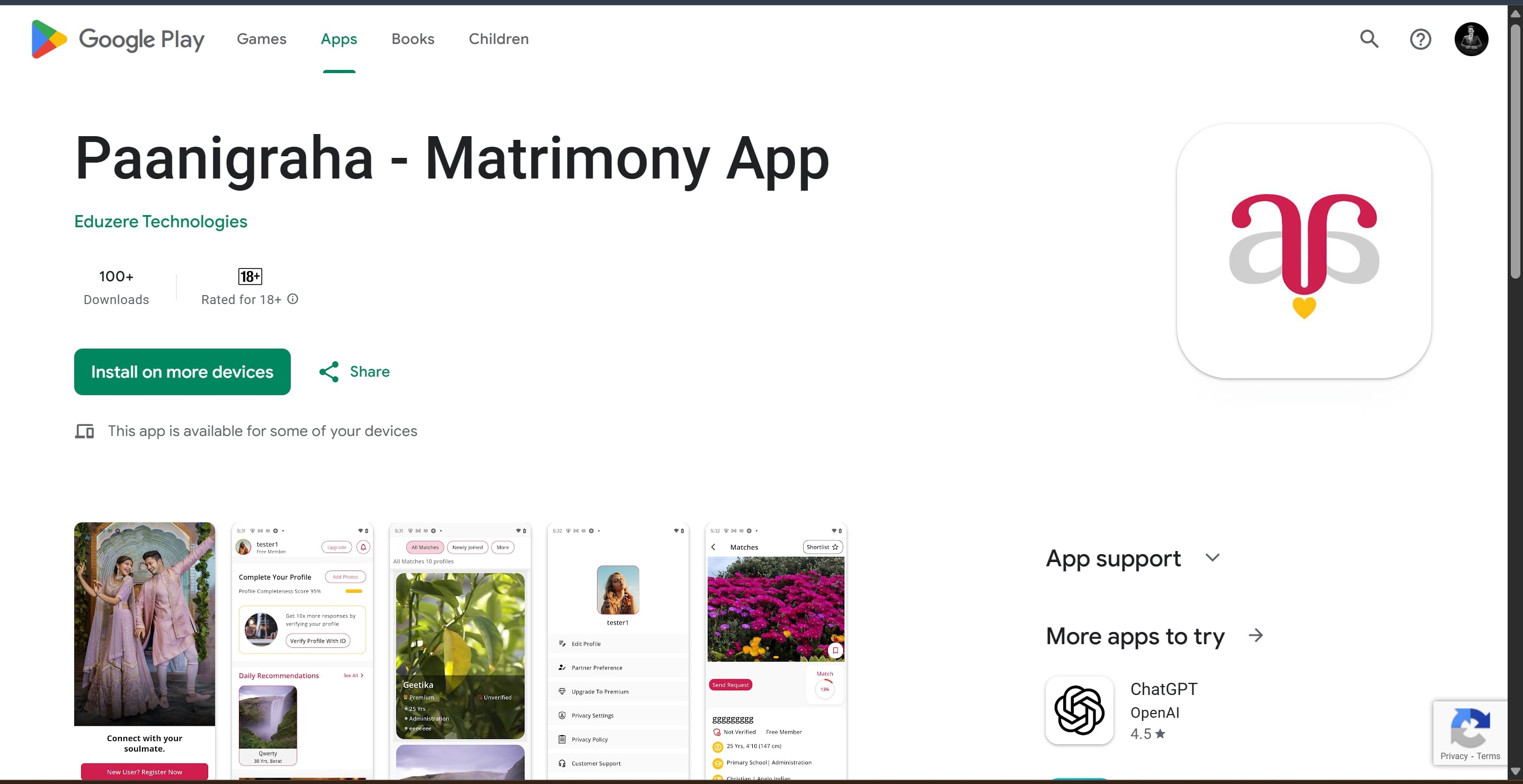Switch to the Games tab
1523x784 pixels.
[x=261, y=39]
